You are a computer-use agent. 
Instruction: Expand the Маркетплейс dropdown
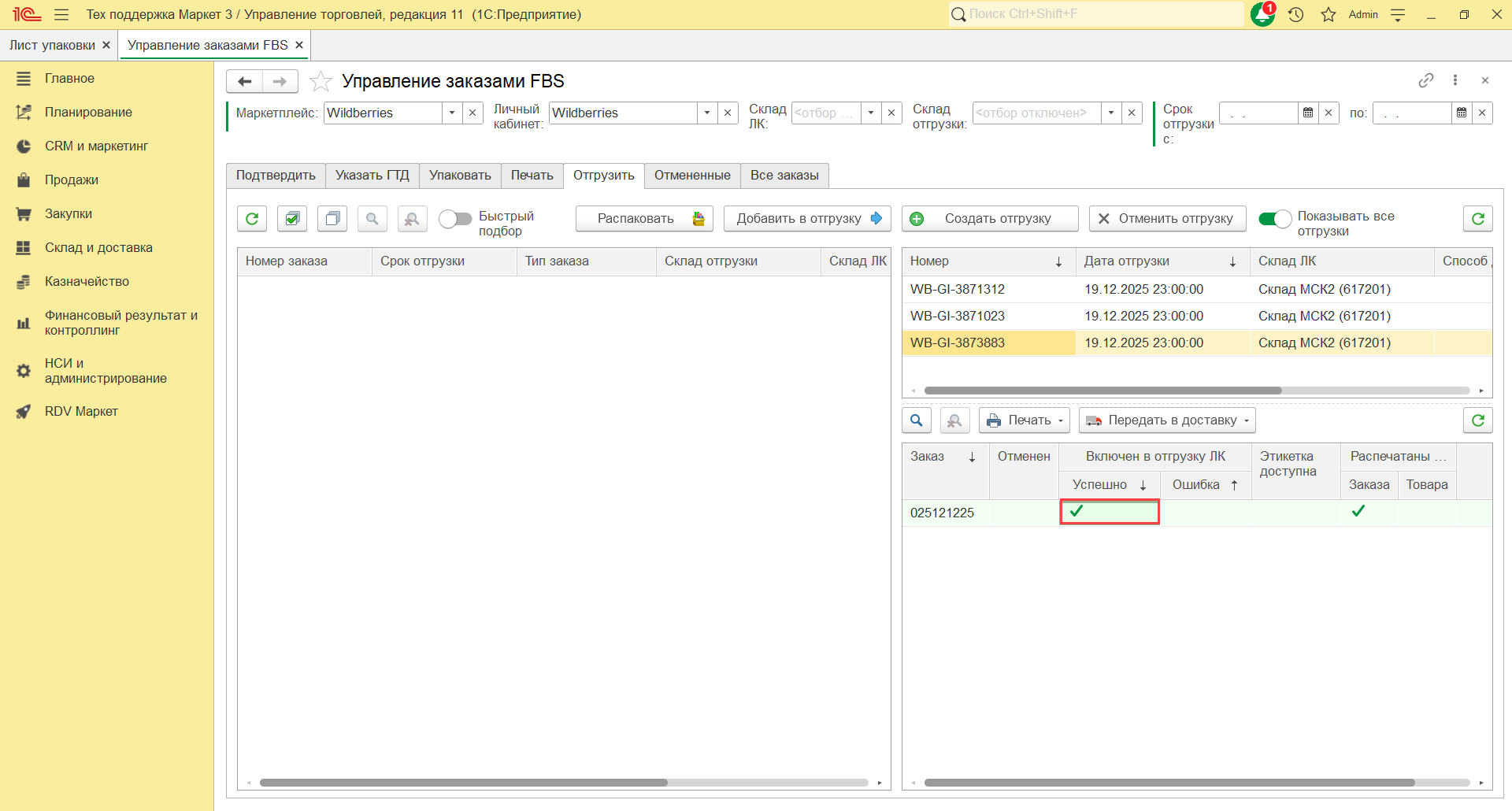(452, 113)
